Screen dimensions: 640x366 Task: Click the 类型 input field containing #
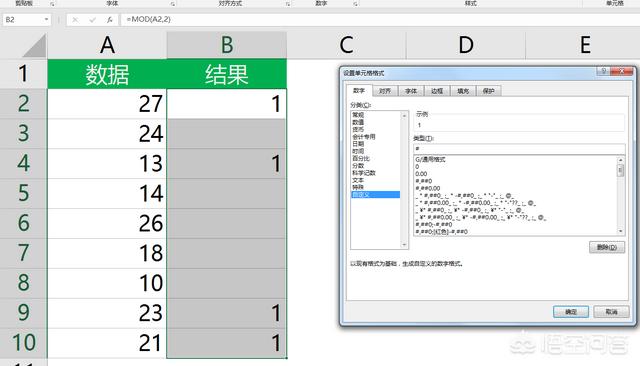pyautogui.click(x=519, y=149)
